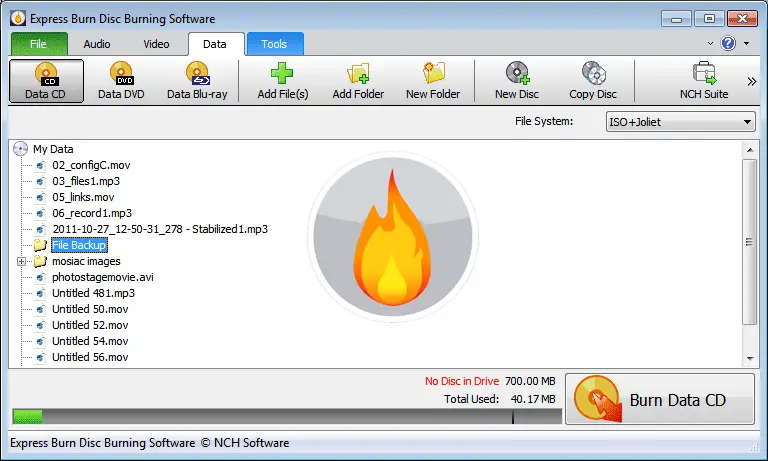The width and height of the screenshot is (768, 461).
Task: Open the Copy Disc tool
Action: (593, 81)
